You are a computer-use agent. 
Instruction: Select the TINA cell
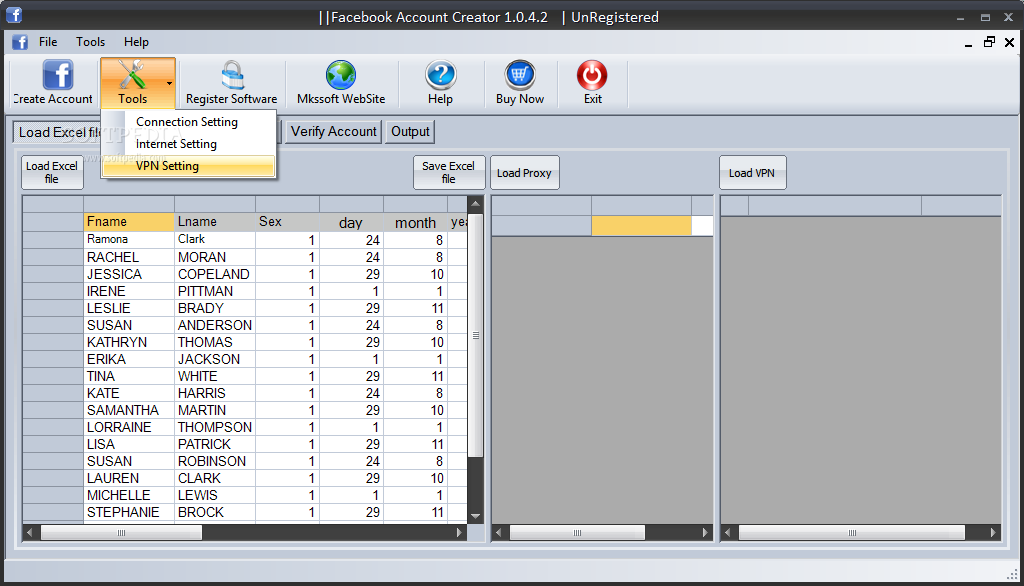(x=129, y=376)
